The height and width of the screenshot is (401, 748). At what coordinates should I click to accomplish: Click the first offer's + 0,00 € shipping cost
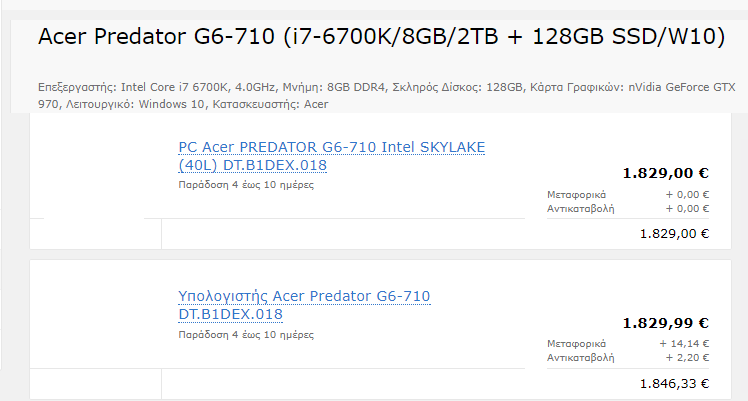tap(688, 194)
